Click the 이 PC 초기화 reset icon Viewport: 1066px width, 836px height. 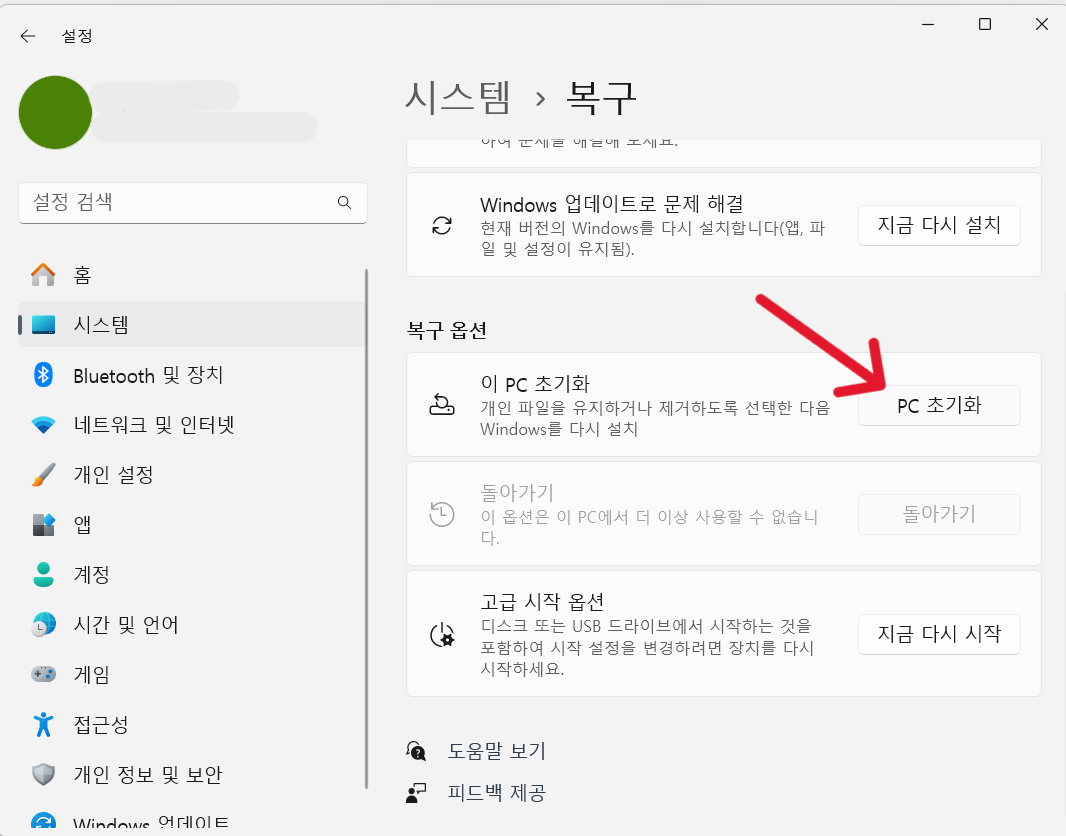pos(442,404)
